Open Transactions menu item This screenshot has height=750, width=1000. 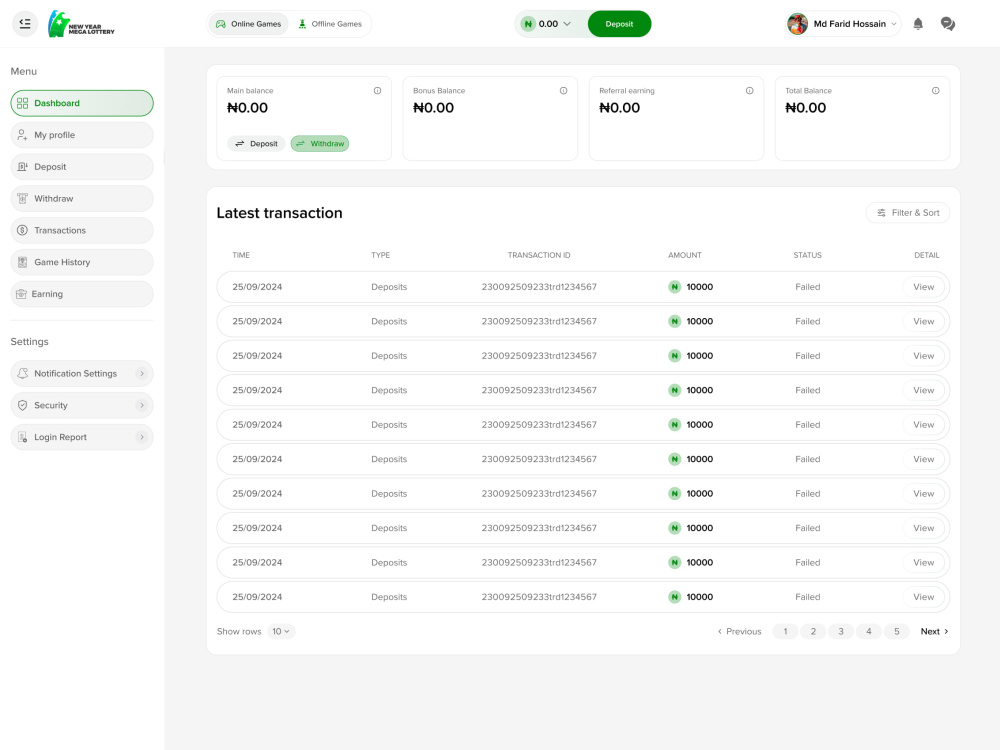tap(82, 230)
